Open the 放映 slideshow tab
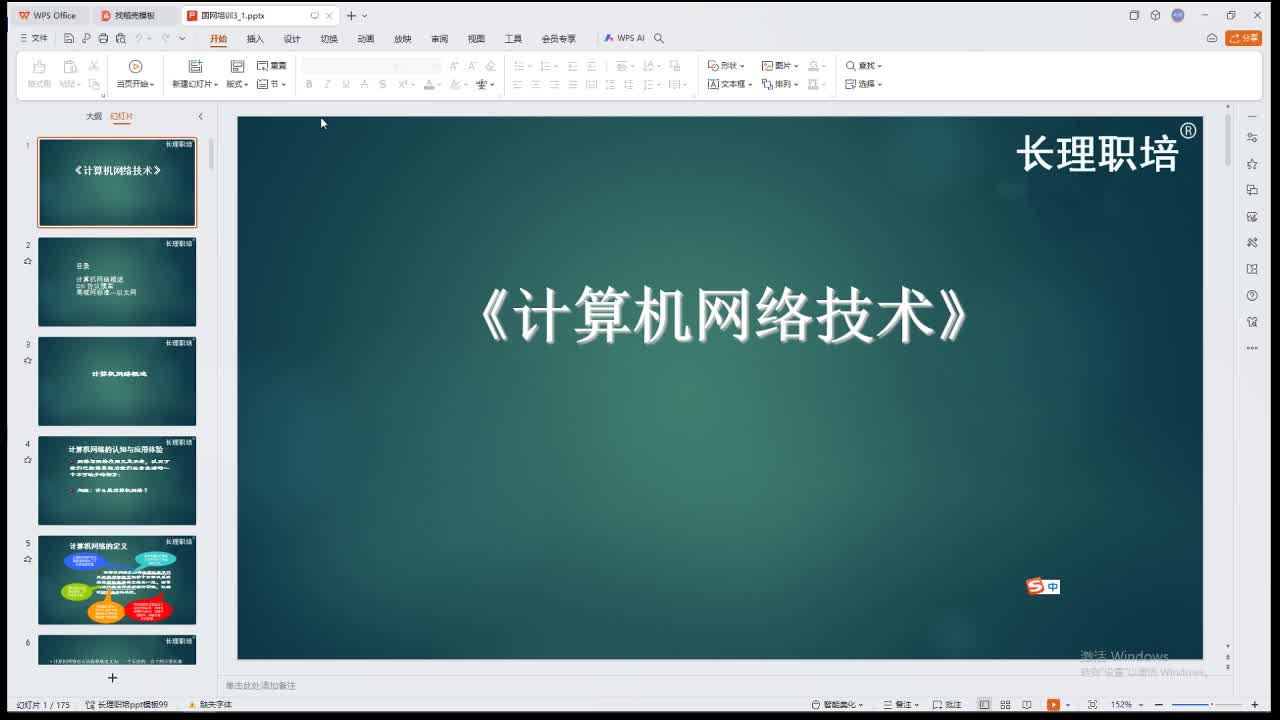This screenshot has height=720, width=1280. coord(403,39)
